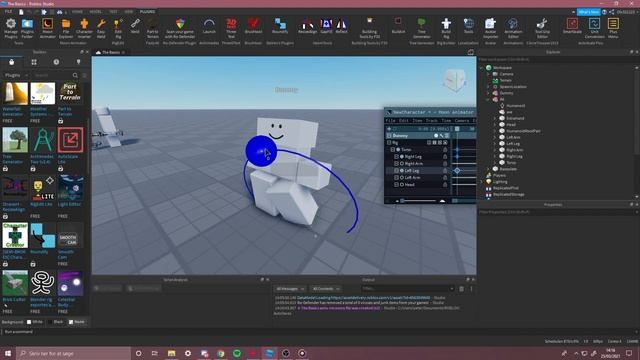Open the Brushtool plugin
This screenshot has width=640, height=360.
pyautogui.click(x=253, y=26)
